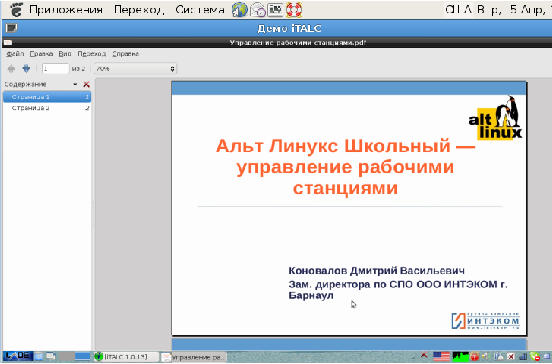Click the PDF viewer window icon in titlebar

[8, 43]
